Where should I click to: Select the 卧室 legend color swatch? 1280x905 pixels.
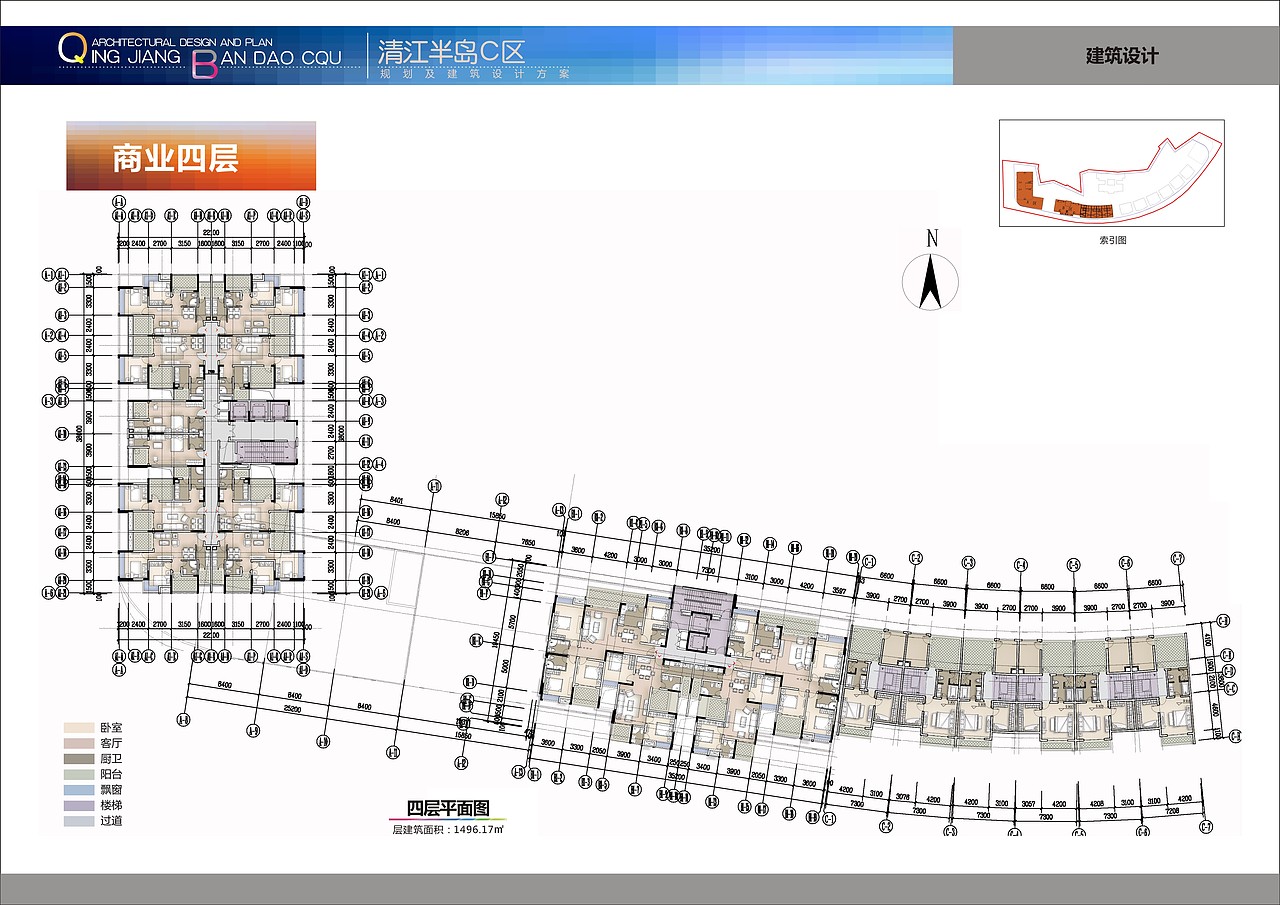tap(78, 728)
